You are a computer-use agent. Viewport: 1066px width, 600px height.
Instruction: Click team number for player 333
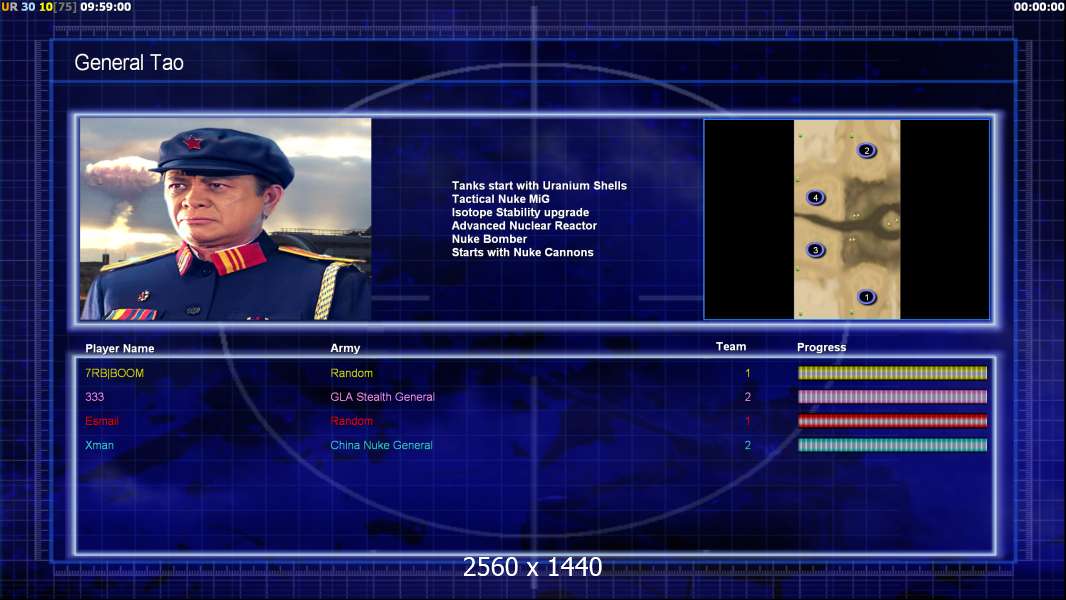click(748, 397)
